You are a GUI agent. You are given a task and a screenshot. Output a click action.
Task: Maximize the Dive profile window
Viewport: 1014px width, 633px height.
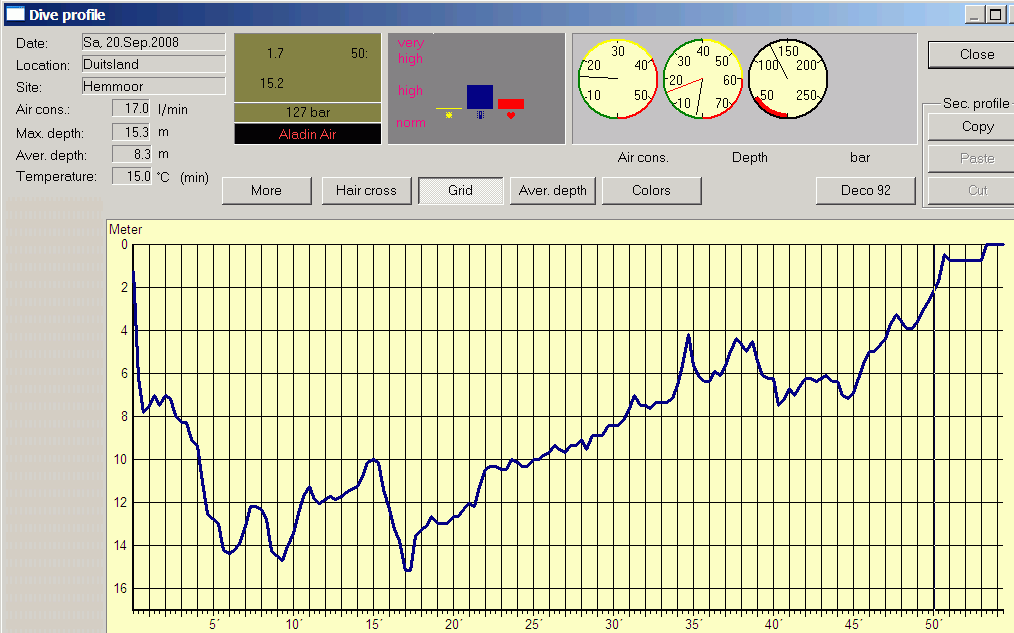click(x=996, y=14)
